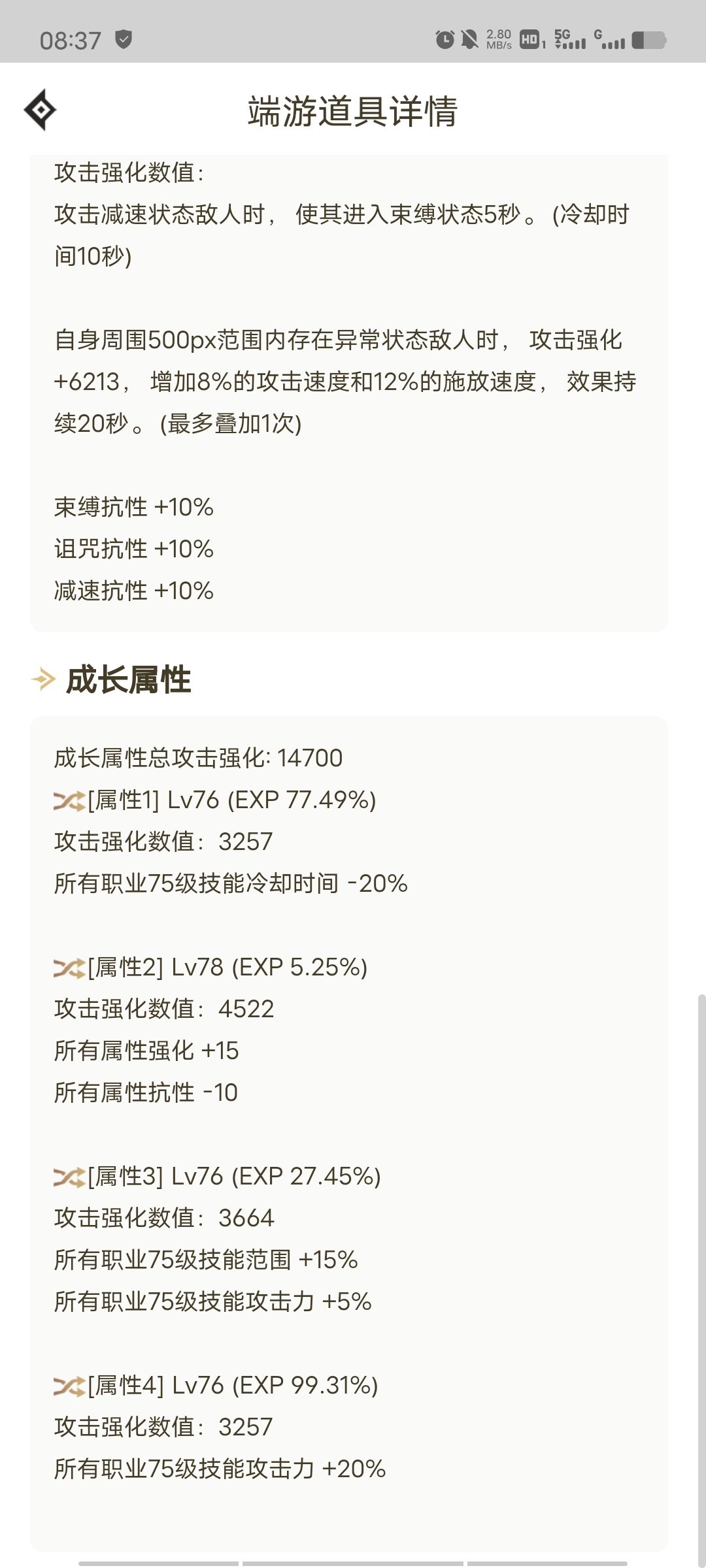The width and height of the screenshot is (706, 1568).
Task: Tap the [属性1] Lv76 attribute line
Action: click(x=232, y=800)
